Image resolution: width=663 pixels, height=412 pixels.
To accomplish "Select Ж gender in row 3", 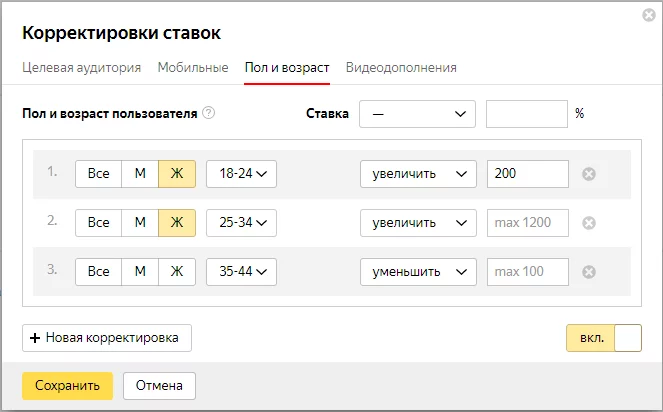I will pyautogui.click(x=177, y=272).
